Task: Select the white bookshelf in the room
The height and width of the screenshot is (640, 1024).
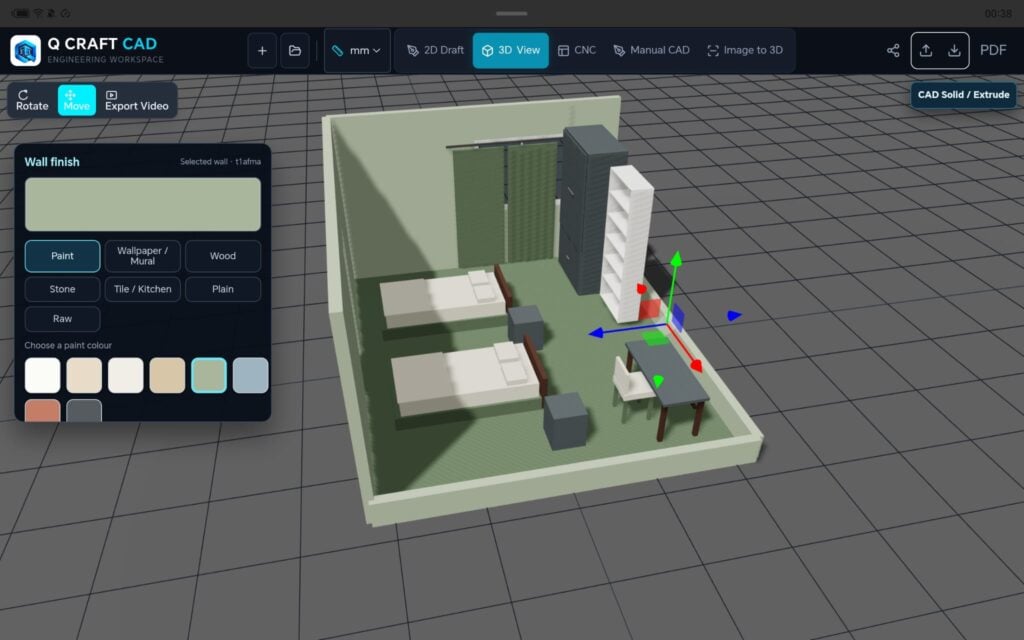Action: pyautogui.click(x=626, y=243)
